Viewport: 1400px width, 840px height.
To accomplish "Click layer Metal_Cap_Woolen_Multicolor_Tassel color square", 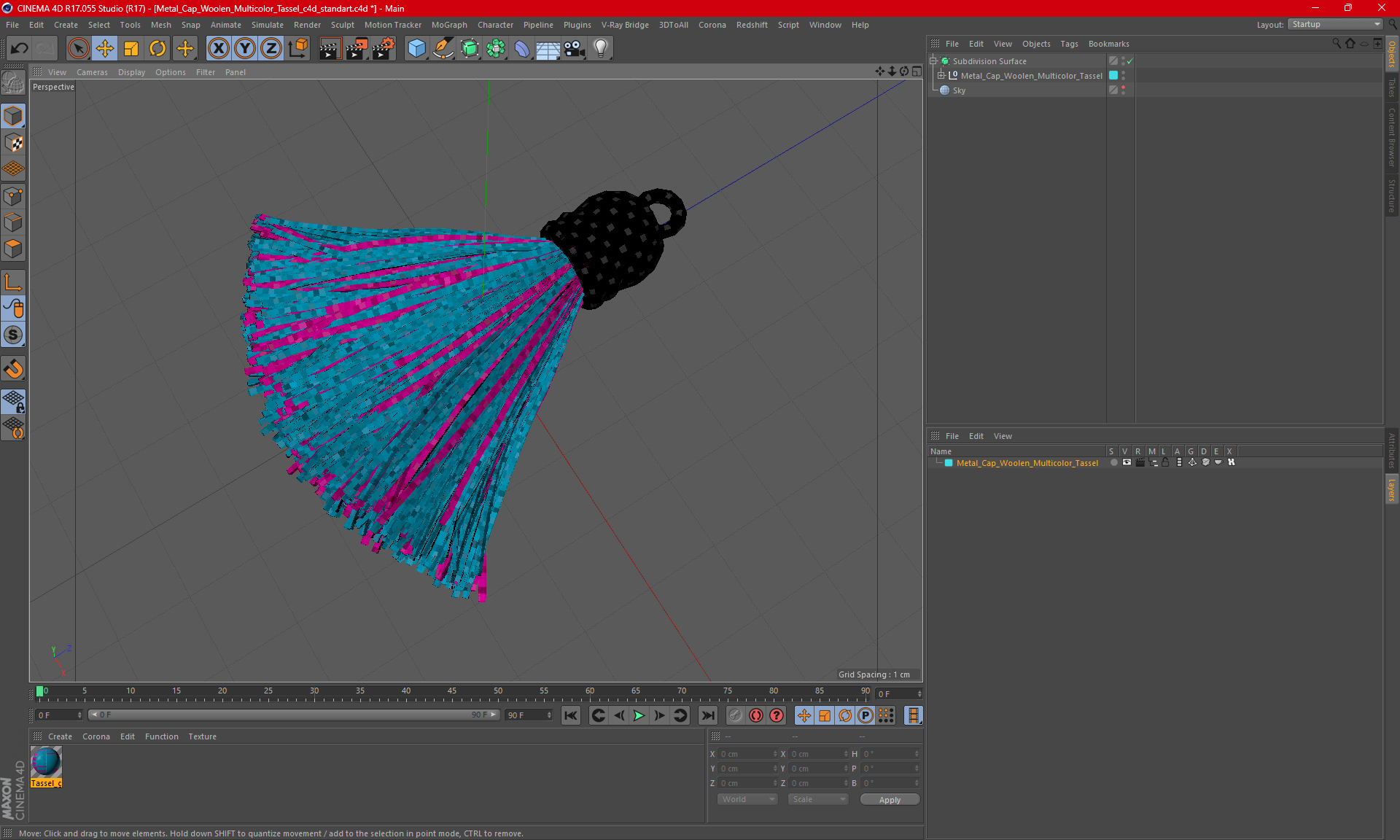I will click(949, 463).
